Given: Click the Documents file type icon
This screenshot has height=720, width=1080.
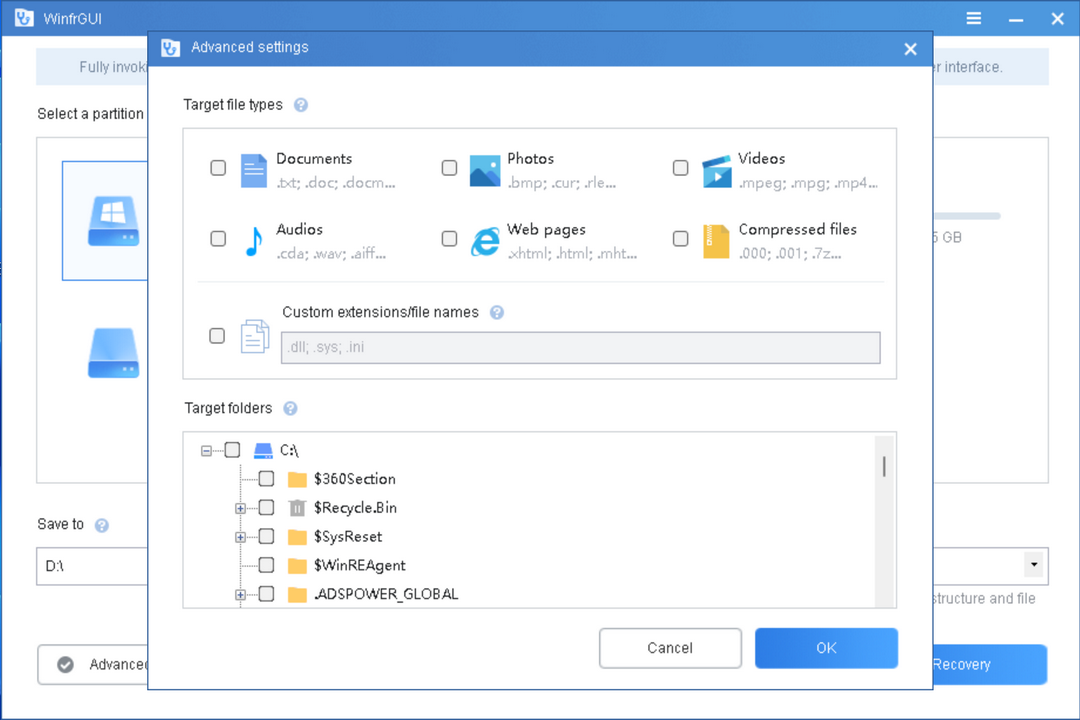Looking at the screenshot, I should coord(254,171).
